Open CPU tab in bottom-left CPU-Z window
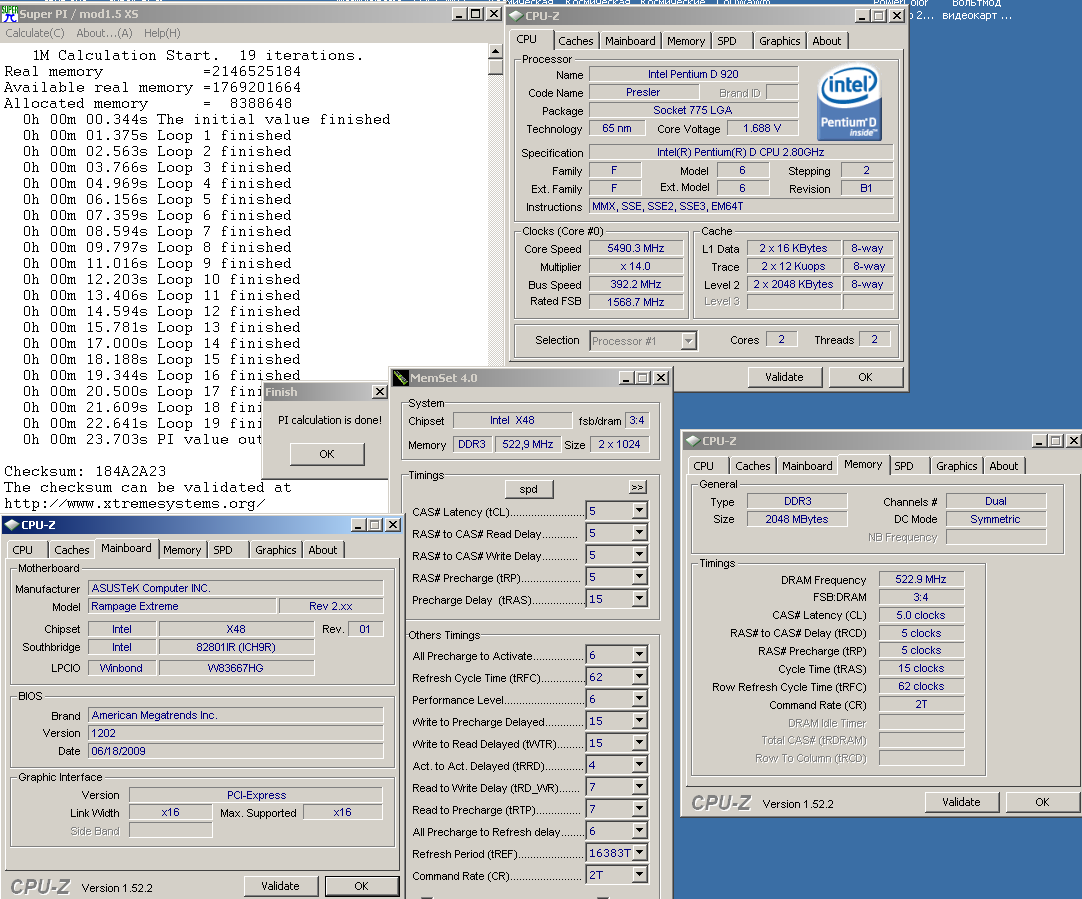1082x899 pixels. (23, 550)
